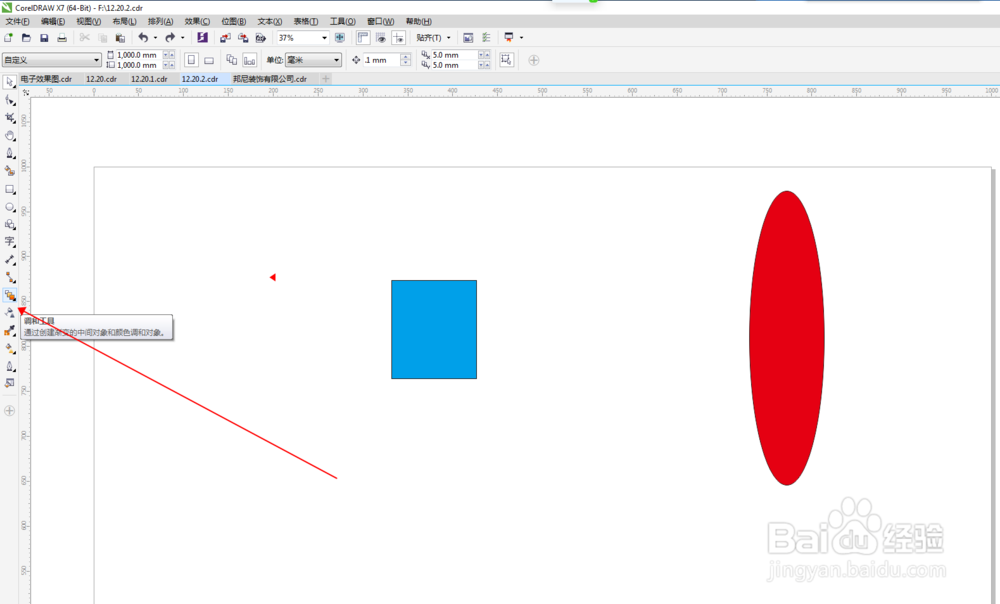1000x604 pixels.
Task: Open the 位图(B) menu
Action: tap(233, 21)
